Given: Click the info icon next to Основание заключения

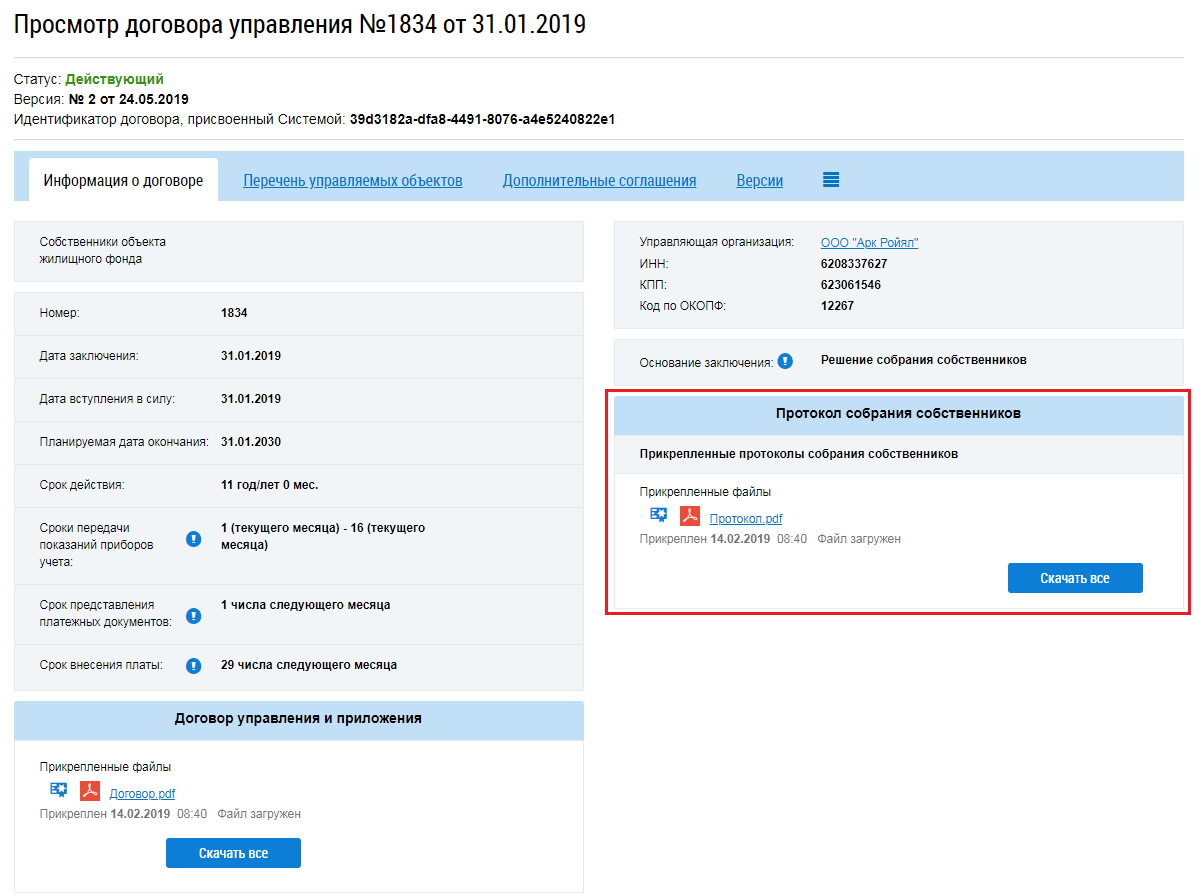Looking at the screenshot, I should point(785,361).
